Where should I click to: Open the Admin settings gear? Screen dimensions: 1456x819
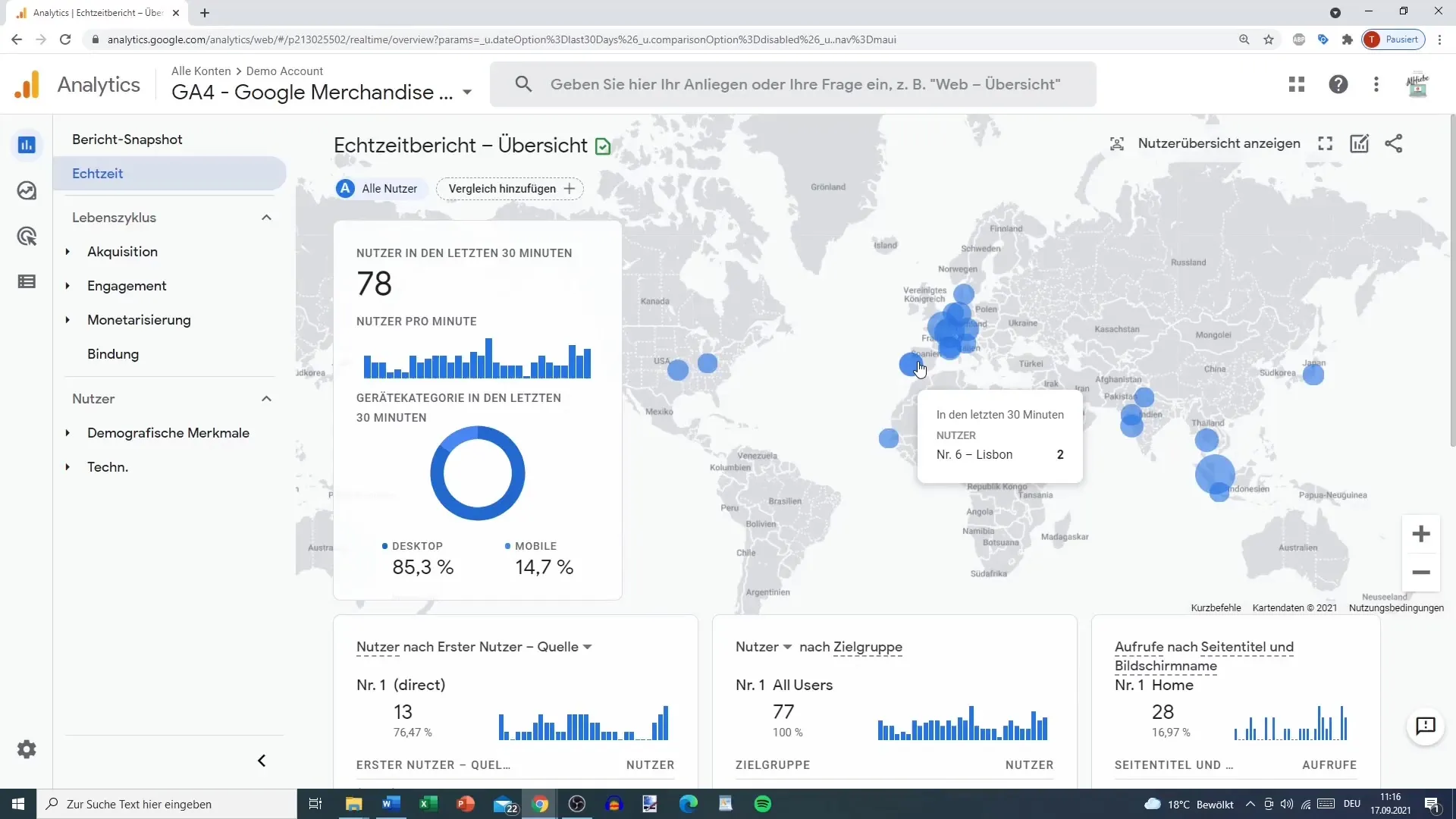point(27,749)
